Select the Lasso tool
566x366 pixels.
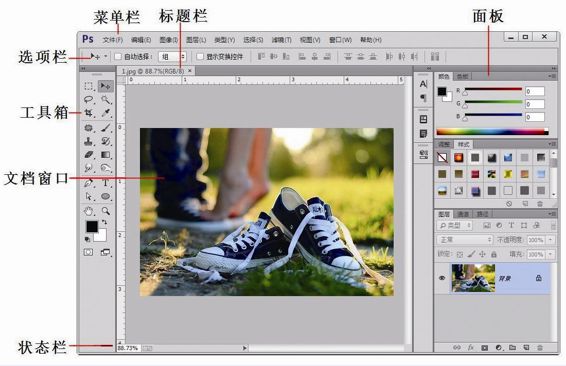(x=89, y=100)
